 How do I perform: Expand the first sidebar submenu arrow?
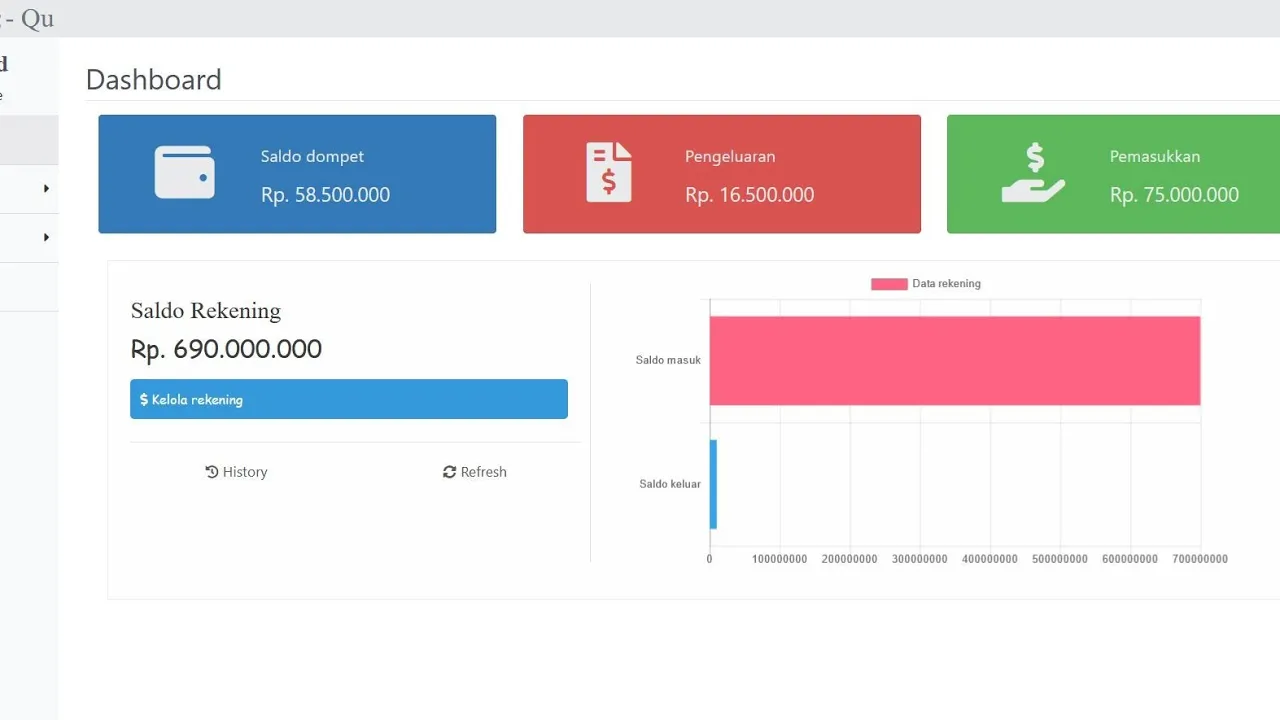[46, 188]
